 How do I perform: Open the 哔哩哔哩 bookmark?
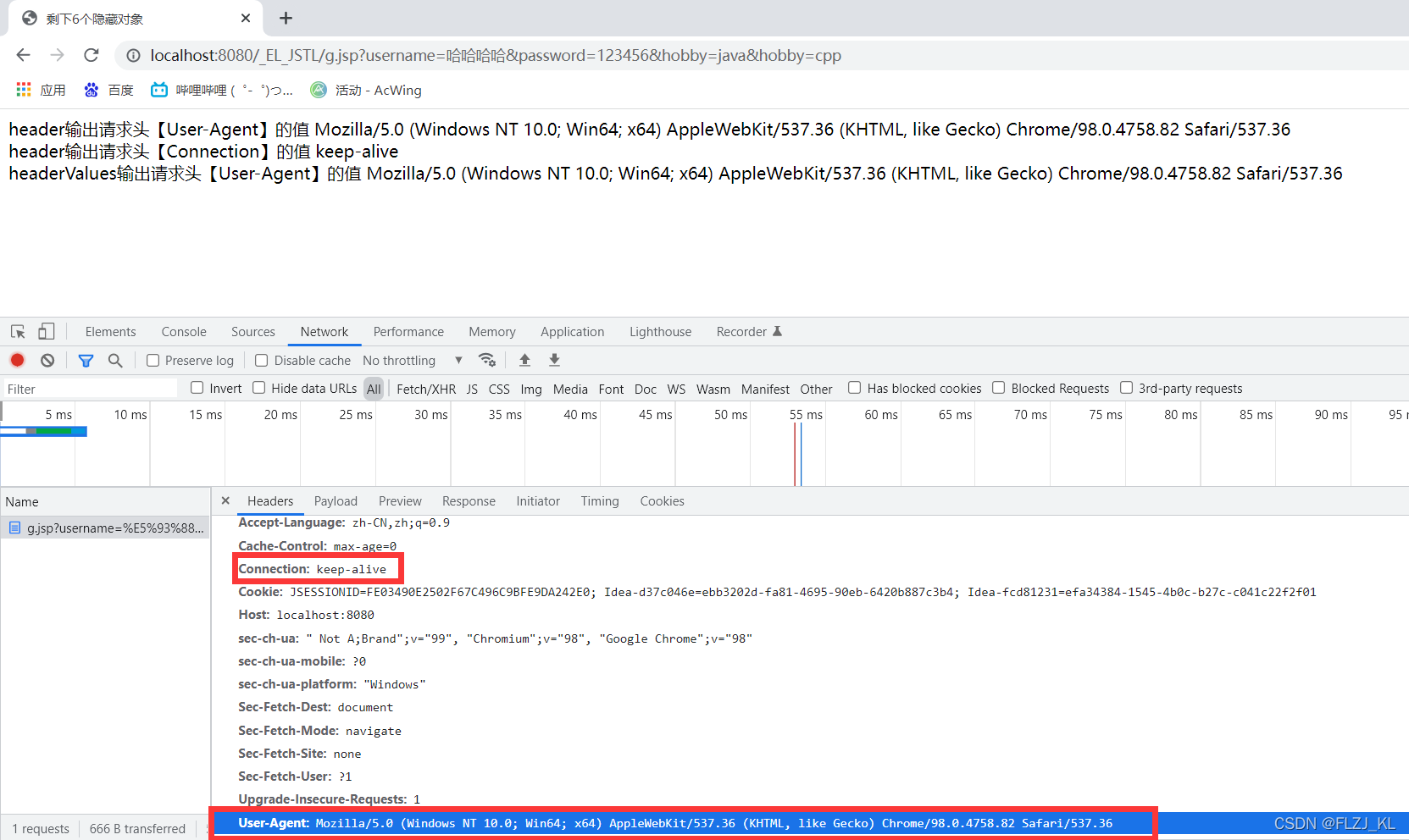click(x=222, y=90)
